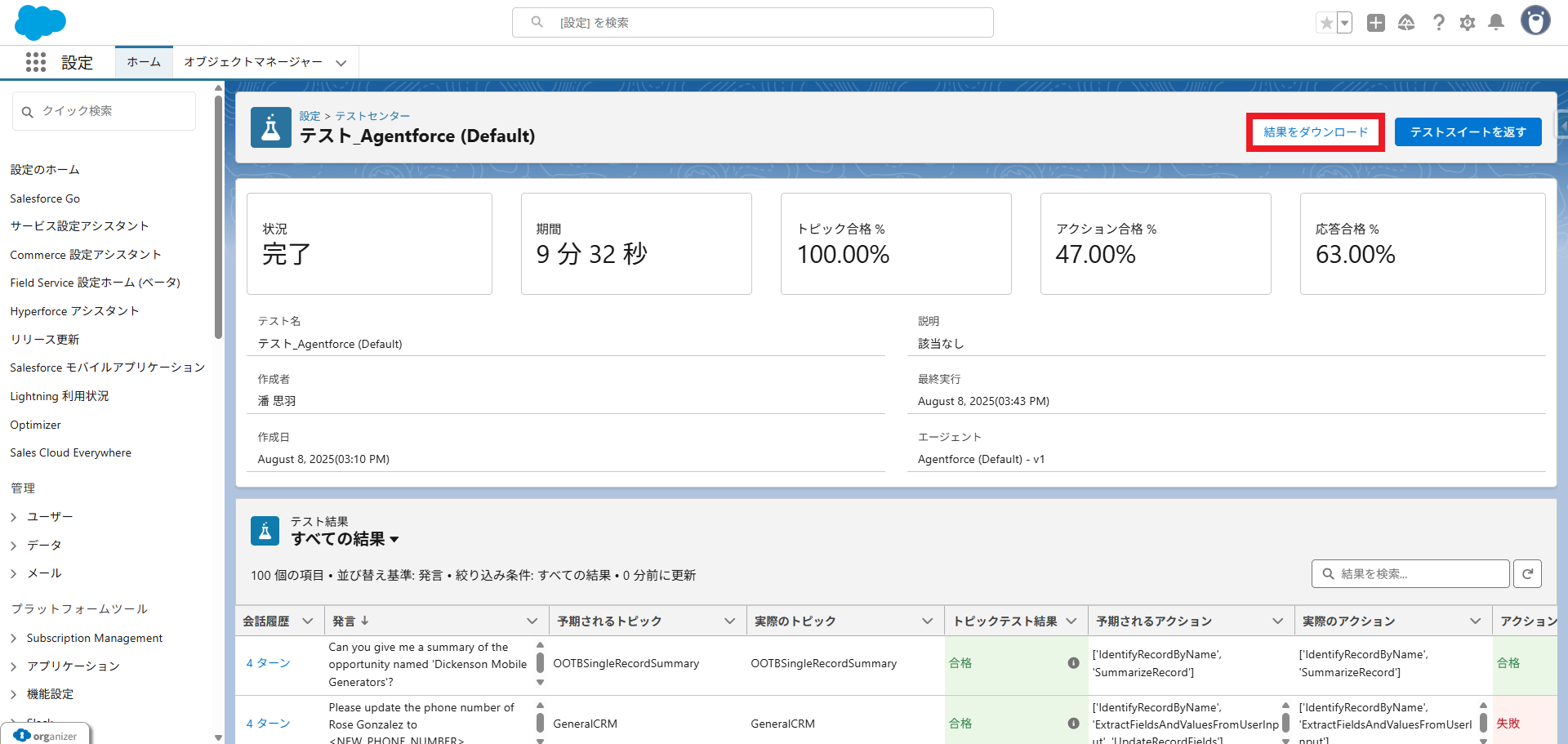Switch to the ホーム tab

pyautogui.click(x=144, y=62)
